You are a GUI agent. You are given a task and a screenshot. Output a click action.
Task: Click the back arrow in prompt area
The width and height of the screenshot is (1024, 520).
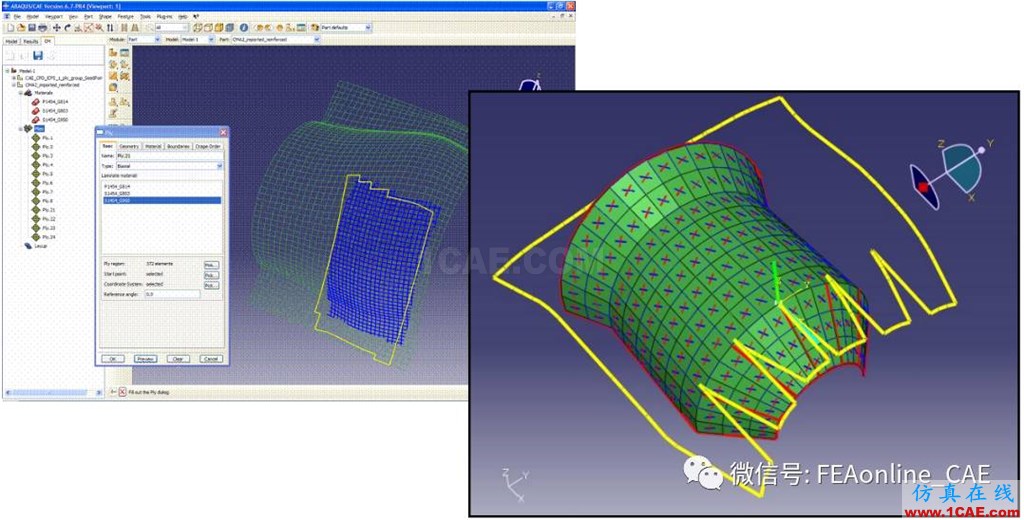[x=113, y=392]
